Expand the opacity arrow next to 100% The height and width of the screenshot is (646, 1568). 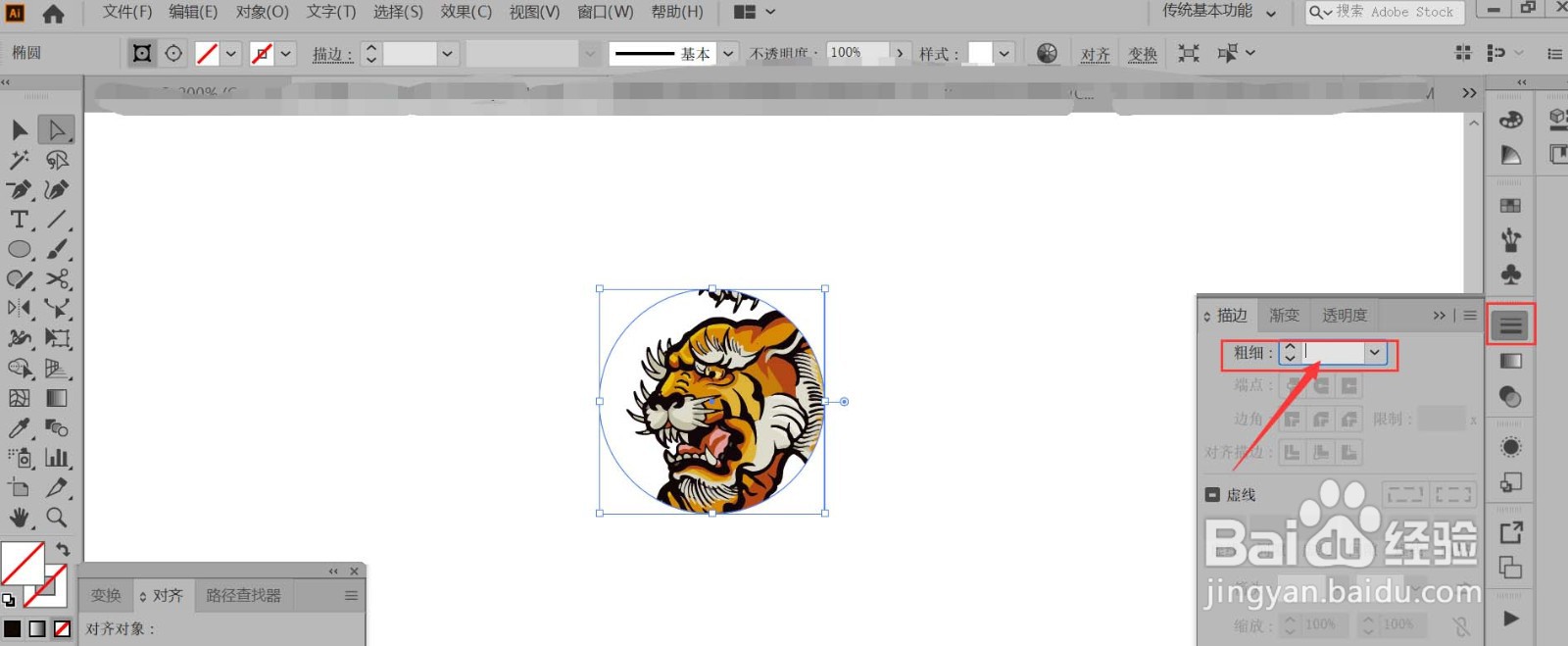tap(900, 53)
